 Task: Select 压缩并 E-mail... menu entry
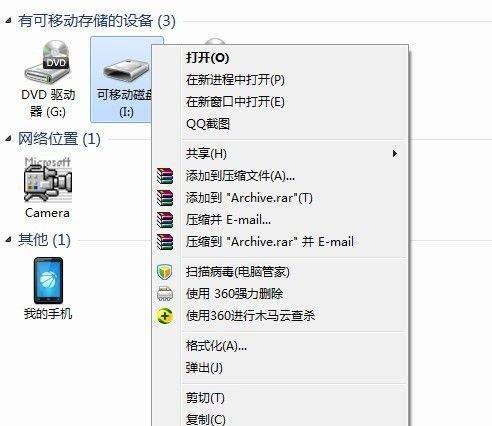(228, 220)
